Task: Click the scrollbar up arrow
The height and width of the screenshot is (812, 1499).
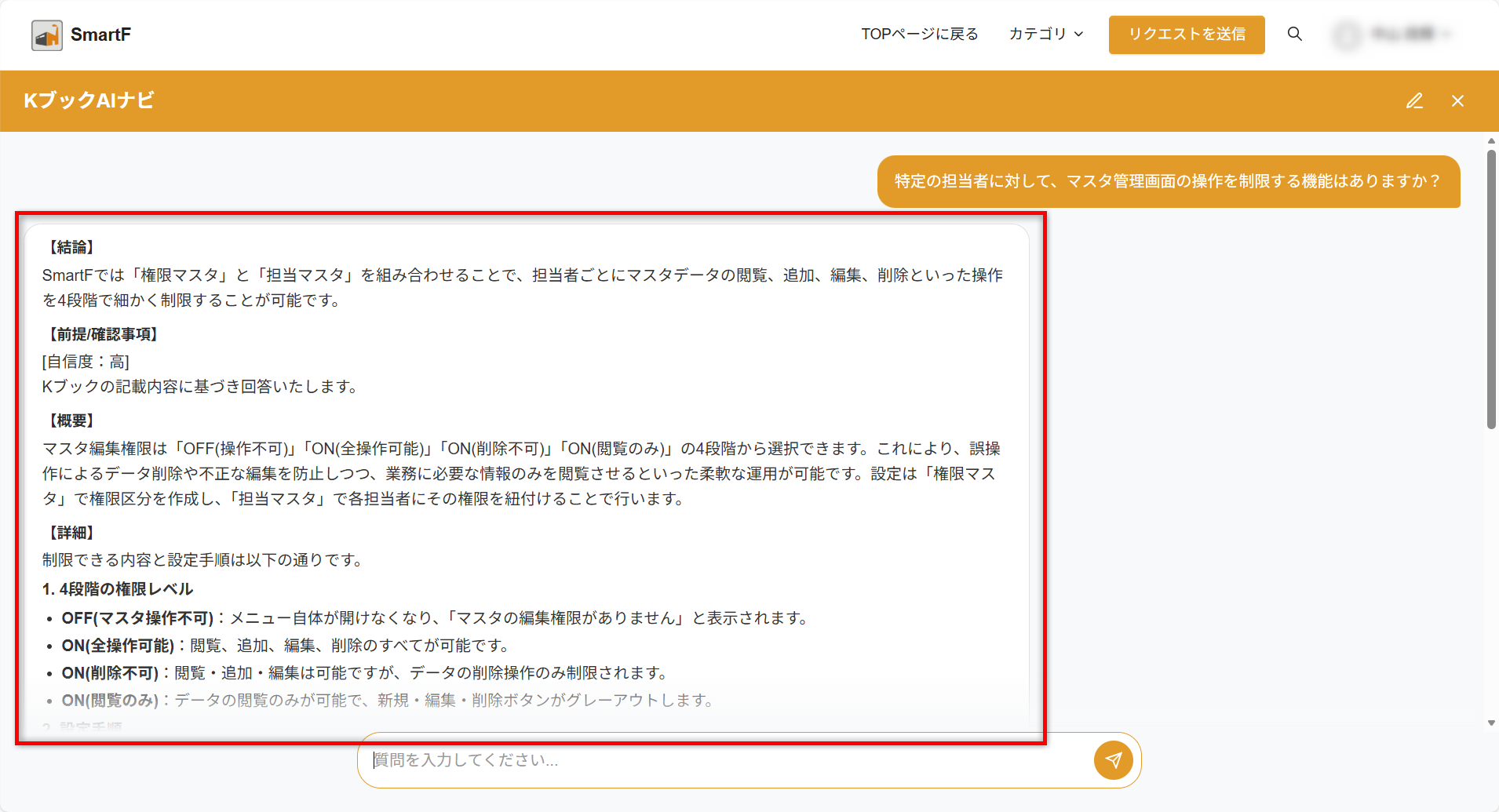Action: [x=1491, y=141]
